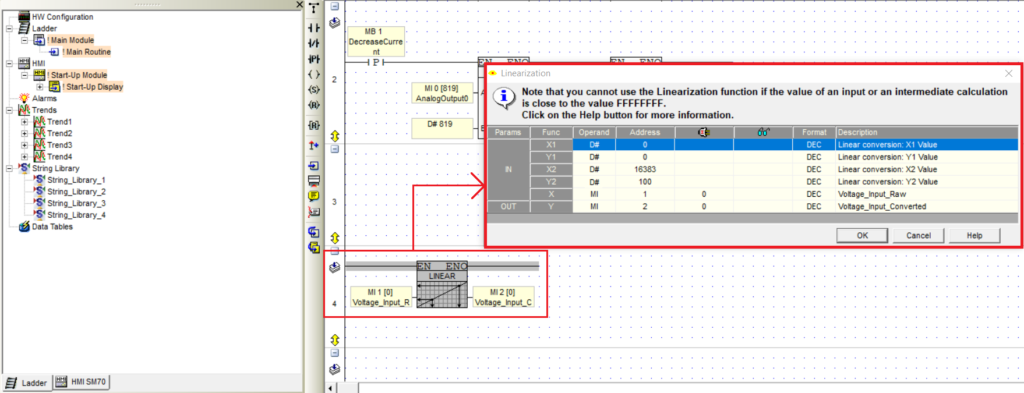The width and height of the screenshot is (1024, 393).
Task: Collapse rung 3 with its minus toggle
Action: pyautogui.click(x=335, y=148)
